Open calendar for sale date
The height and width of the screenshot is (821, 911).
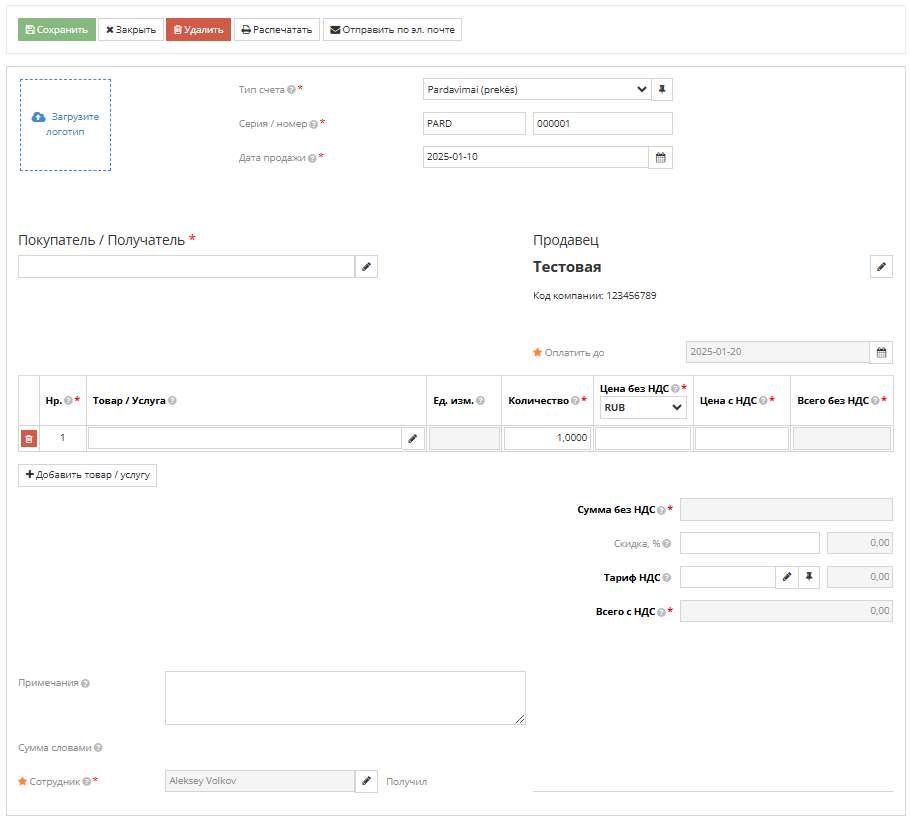(x=660, y=157)
